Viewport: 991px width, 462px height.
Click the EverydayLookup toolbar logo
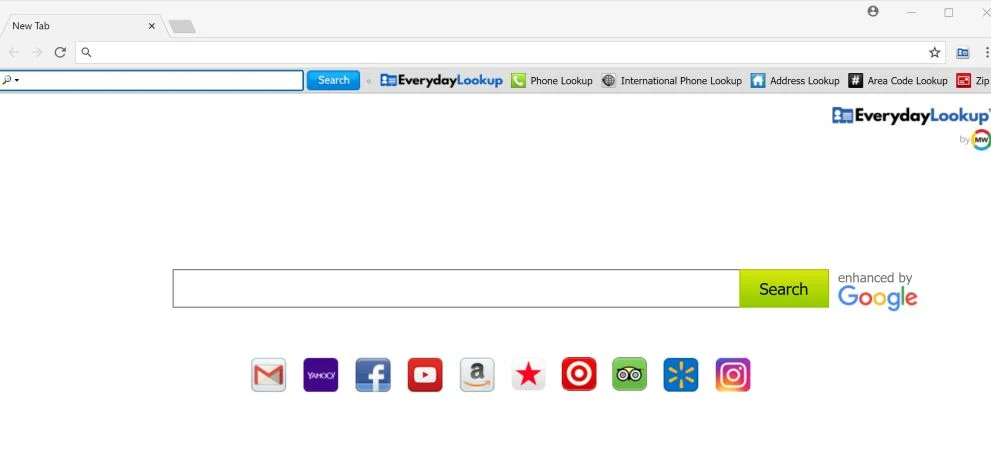[x=441, y=80]
